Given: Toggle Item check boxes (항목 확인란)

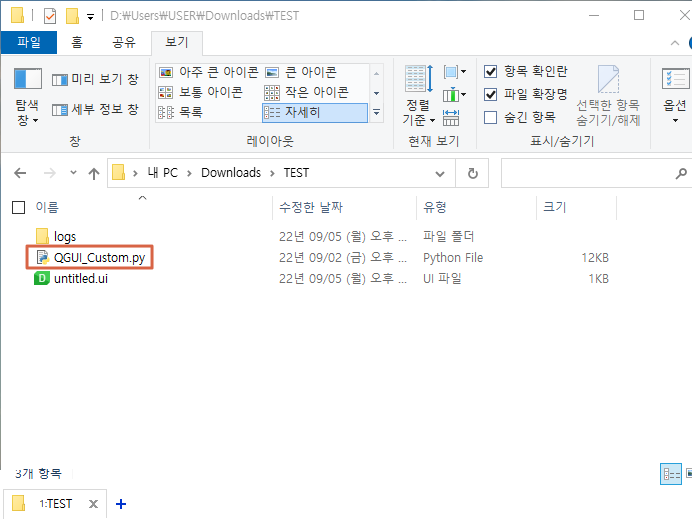Looking at the screenshot, I should coord(526,71).
